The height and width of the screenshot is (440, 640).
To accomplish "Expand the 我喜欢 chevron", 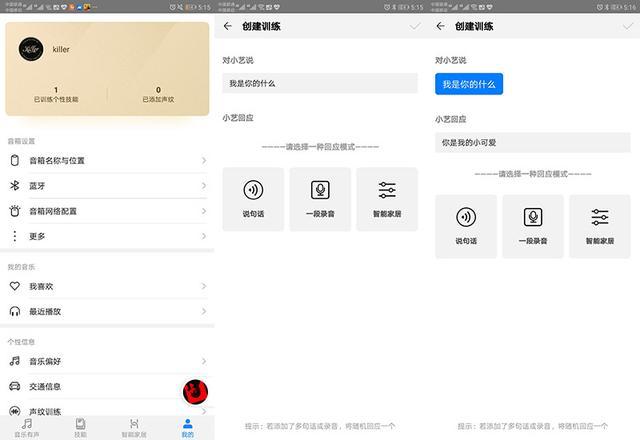I will point(204,286).
